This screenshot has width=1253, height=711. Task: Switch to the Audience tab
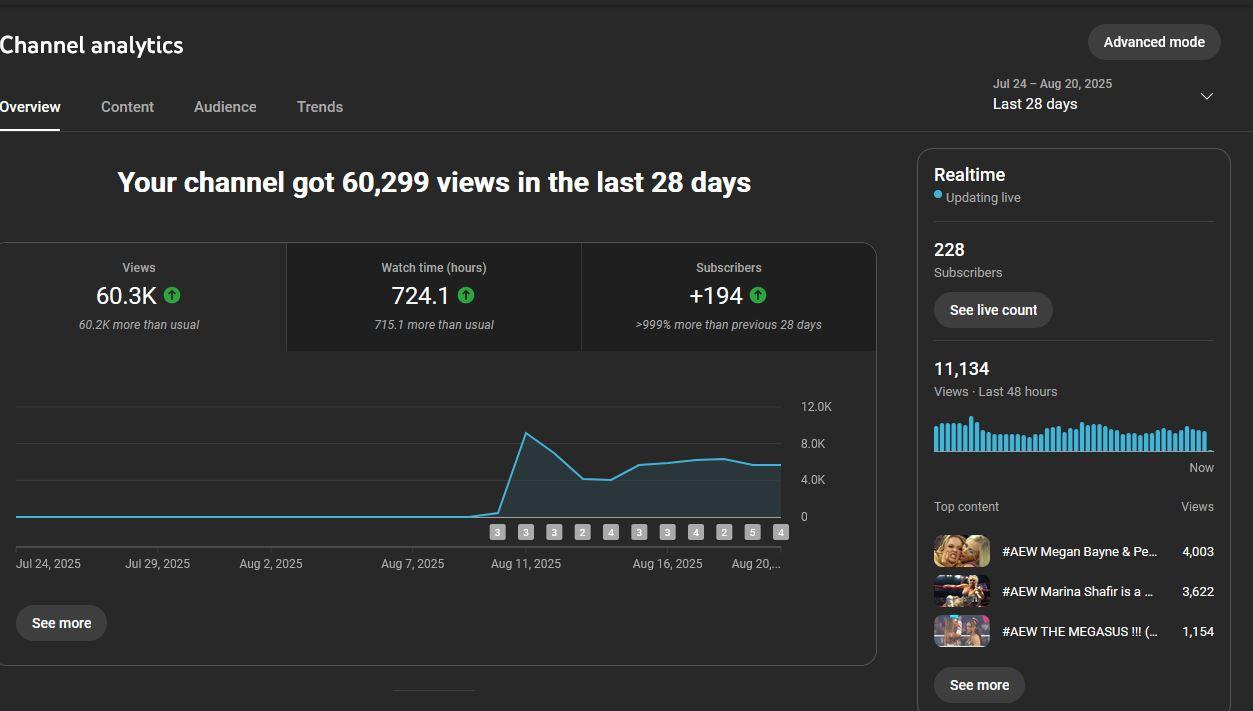coord(225,107)
